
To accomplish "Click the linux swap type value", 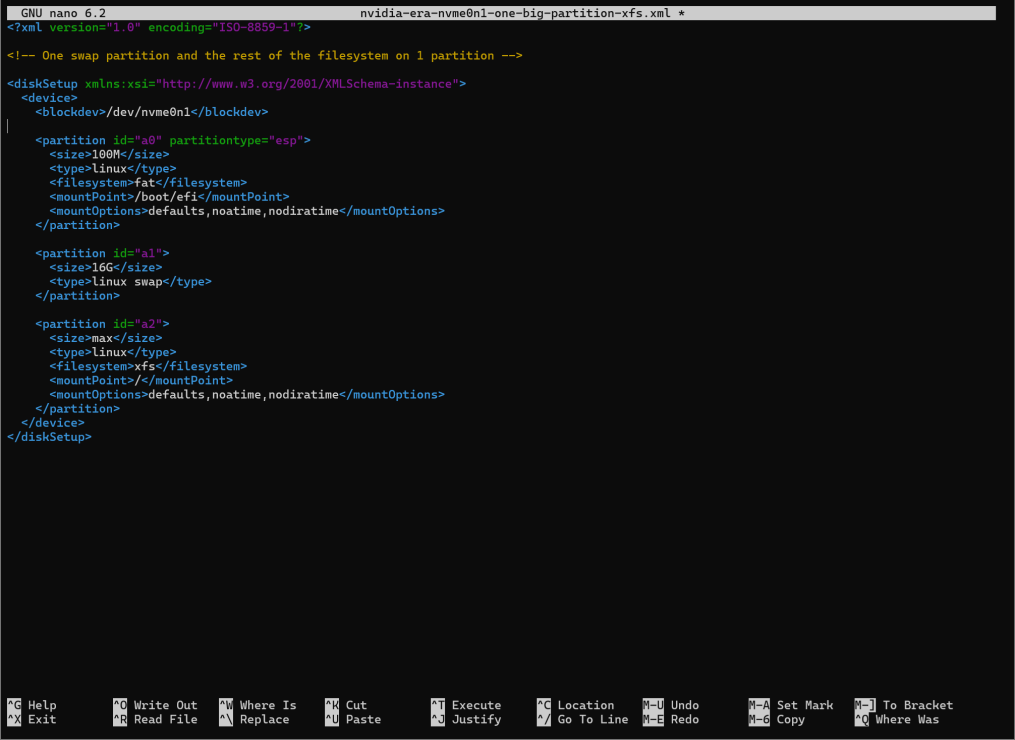I will [127, 282].
